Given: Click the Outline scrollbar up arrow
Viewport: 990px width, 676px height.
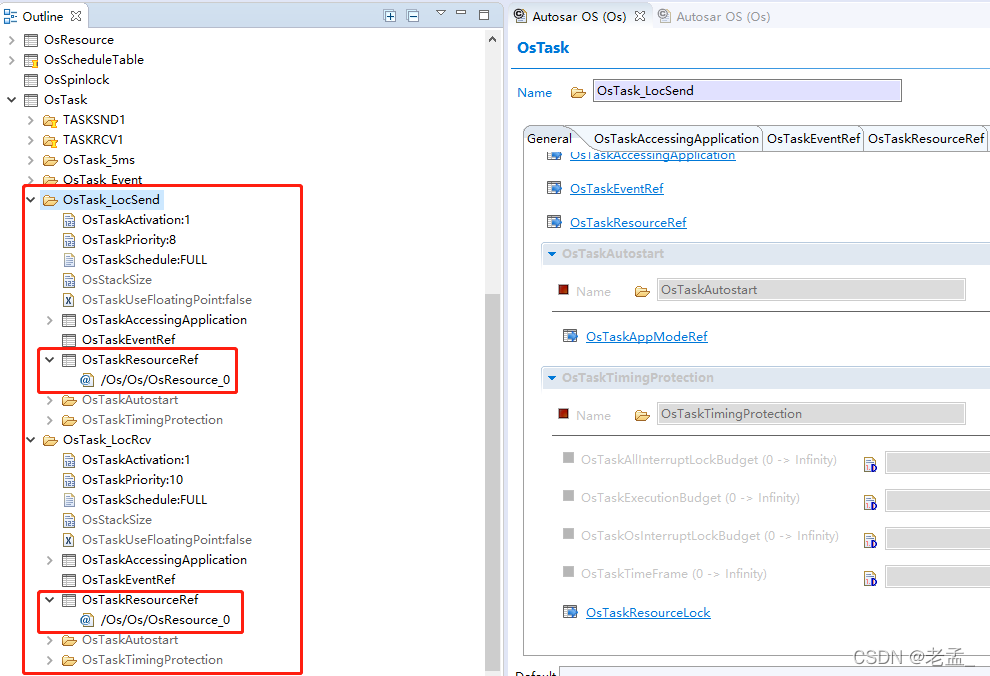Looking at the screenshot, I should pyautogui.click(x=492, y=39).
